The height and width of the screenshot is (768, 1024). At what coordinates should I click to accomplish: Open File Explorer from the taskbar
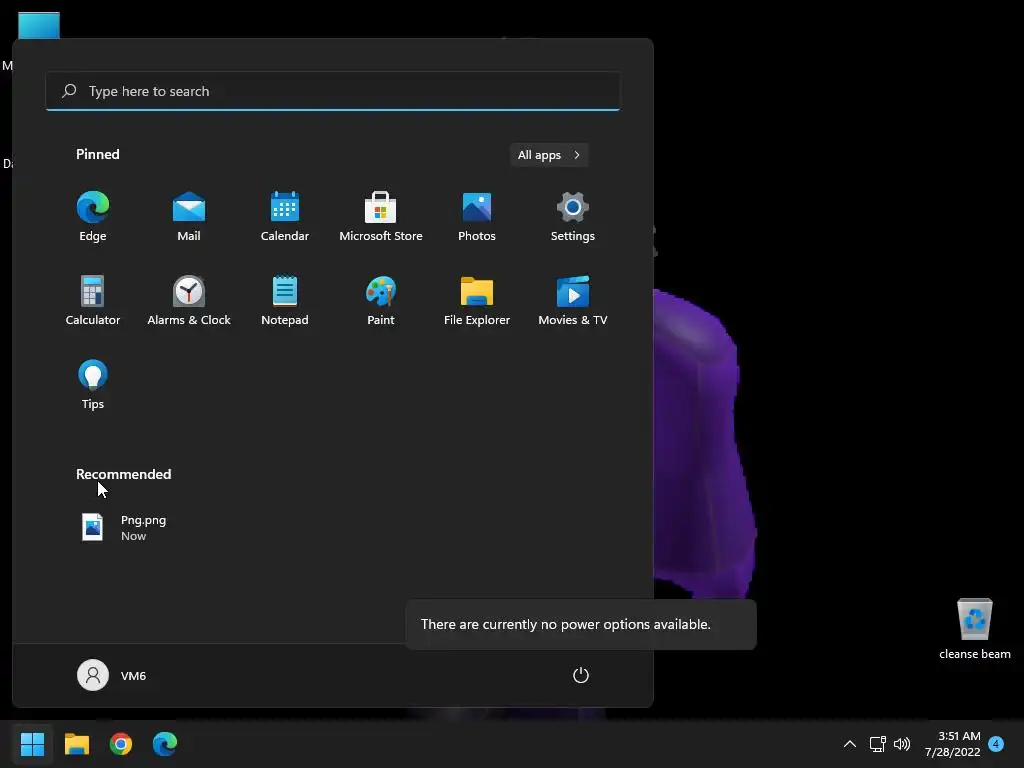(76, 743)
